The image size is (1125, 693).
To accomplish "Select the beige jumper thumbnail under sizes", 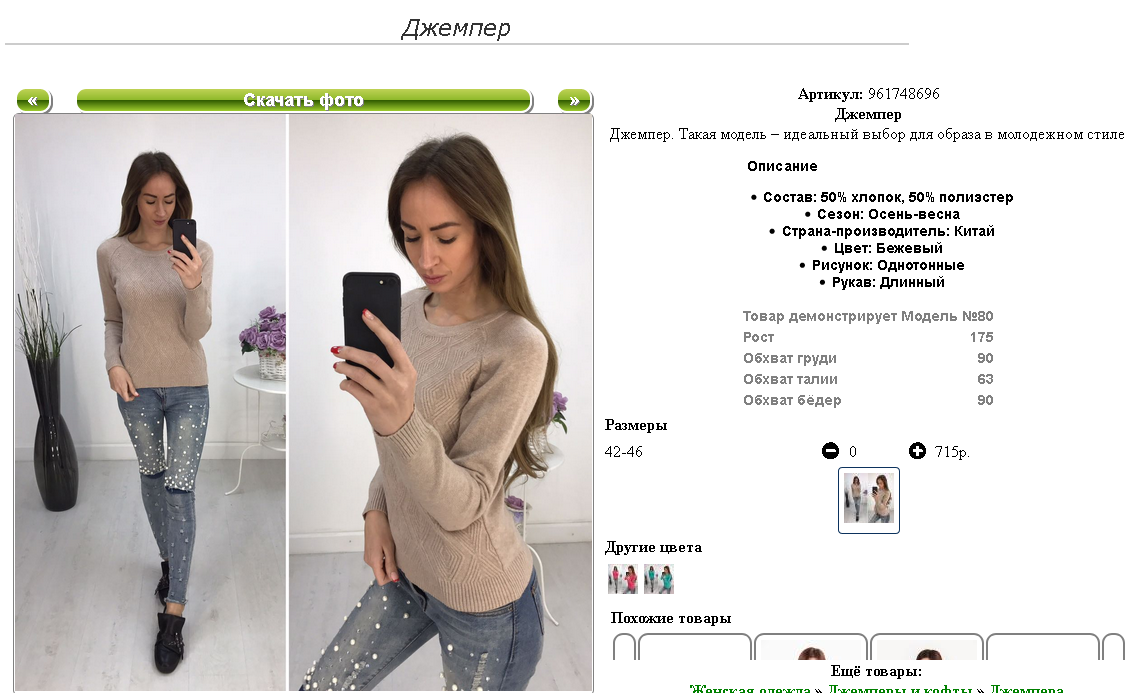I will [868, 500].
